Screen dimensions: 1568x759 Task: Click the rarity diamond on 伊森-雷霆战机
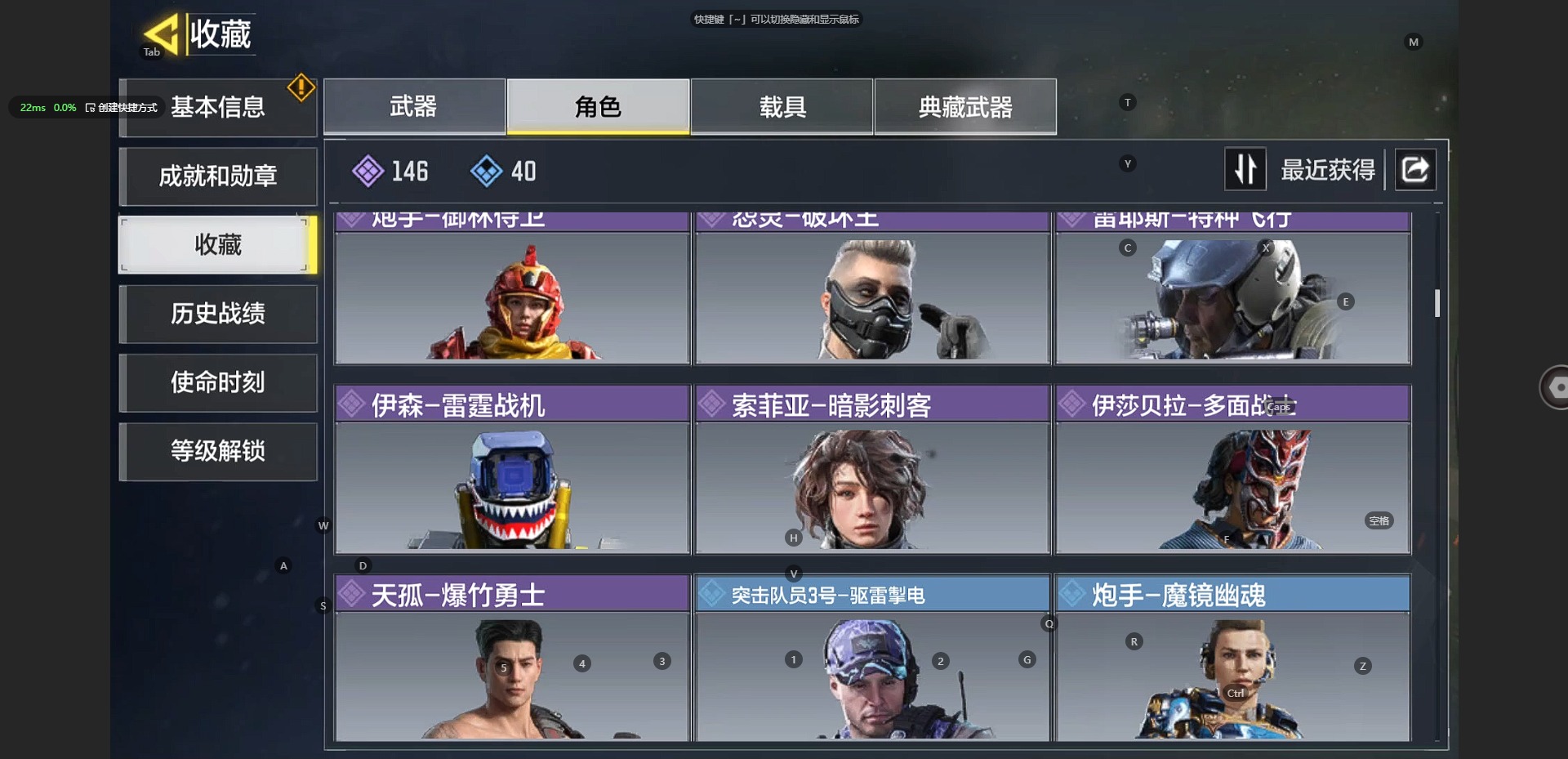[x=352, y=404]
